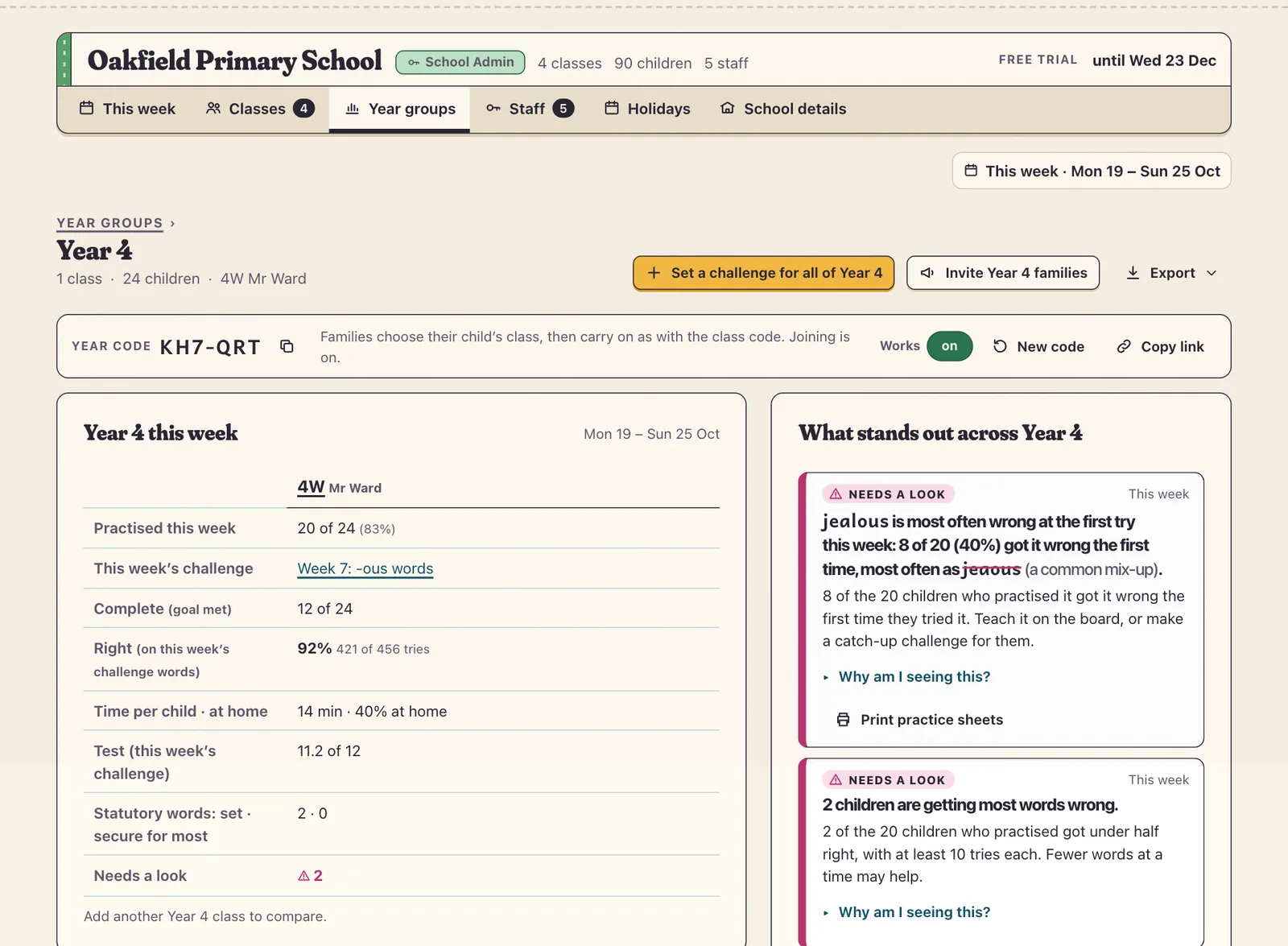Viewport: 1288px width, 946px height.
Task: Click the plus icon on Set a challenge
Action: 654,273
